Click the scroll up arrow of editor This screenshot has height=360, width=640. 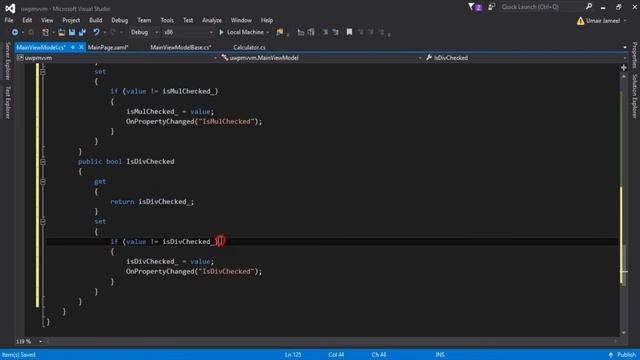click(624, 76)
